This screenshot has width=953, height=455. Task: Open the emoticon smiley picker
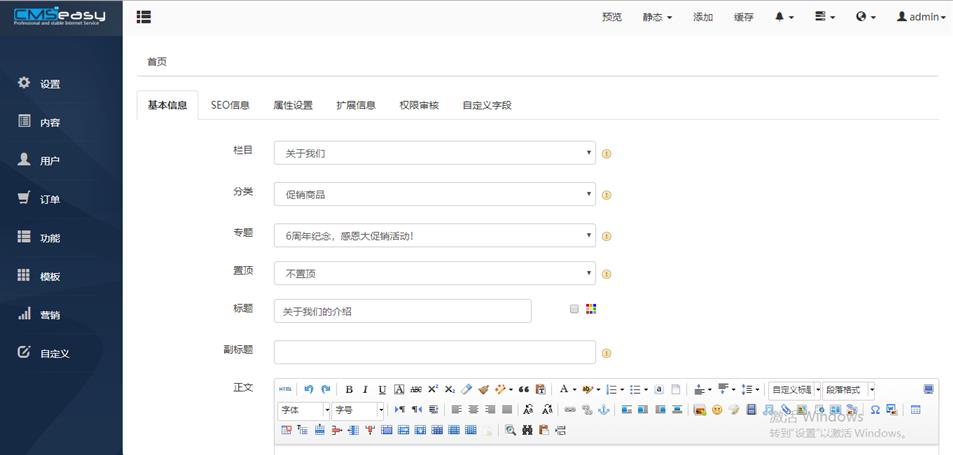717,410
